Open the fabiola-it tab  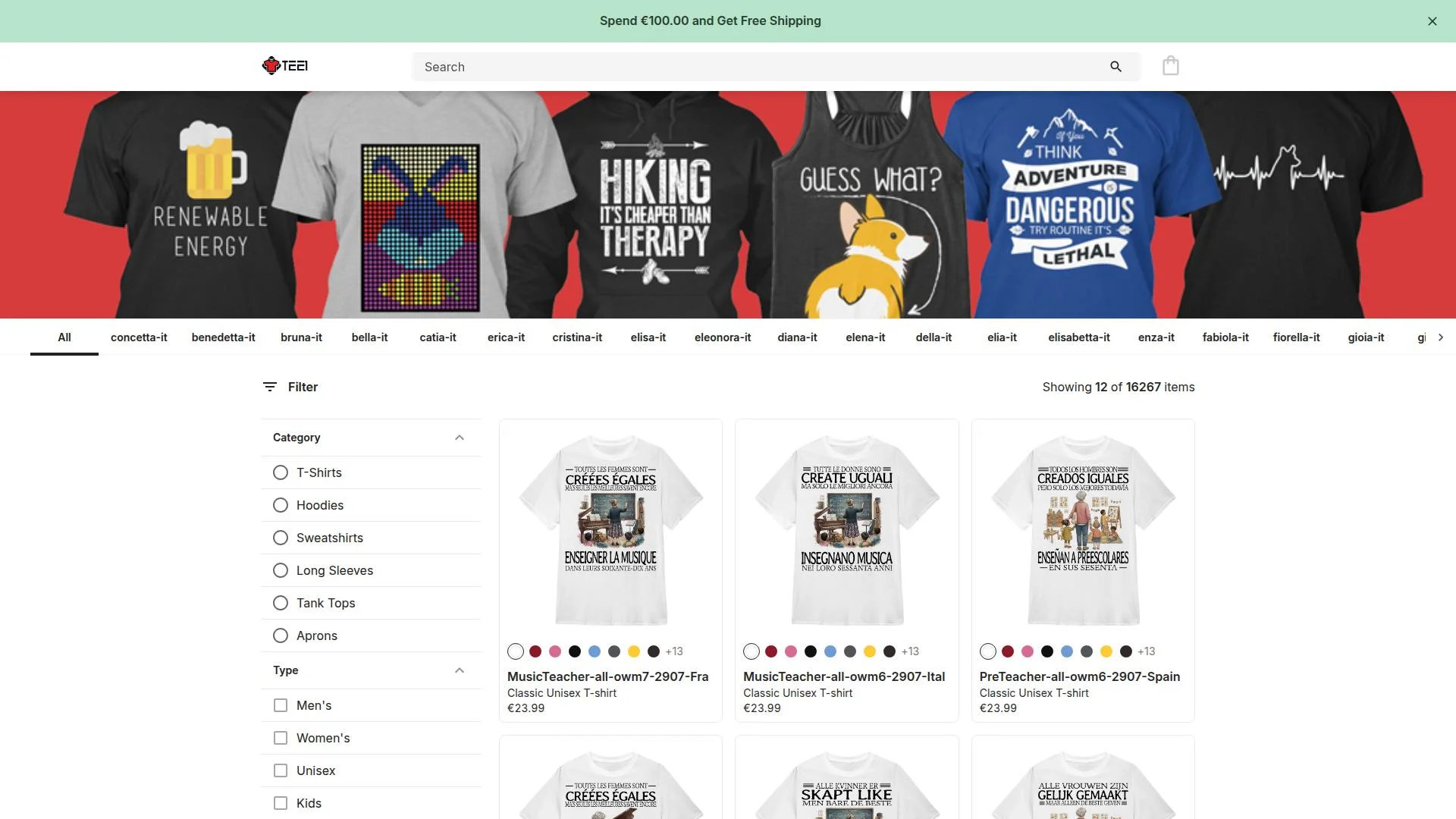click(x=1225, y=337)
